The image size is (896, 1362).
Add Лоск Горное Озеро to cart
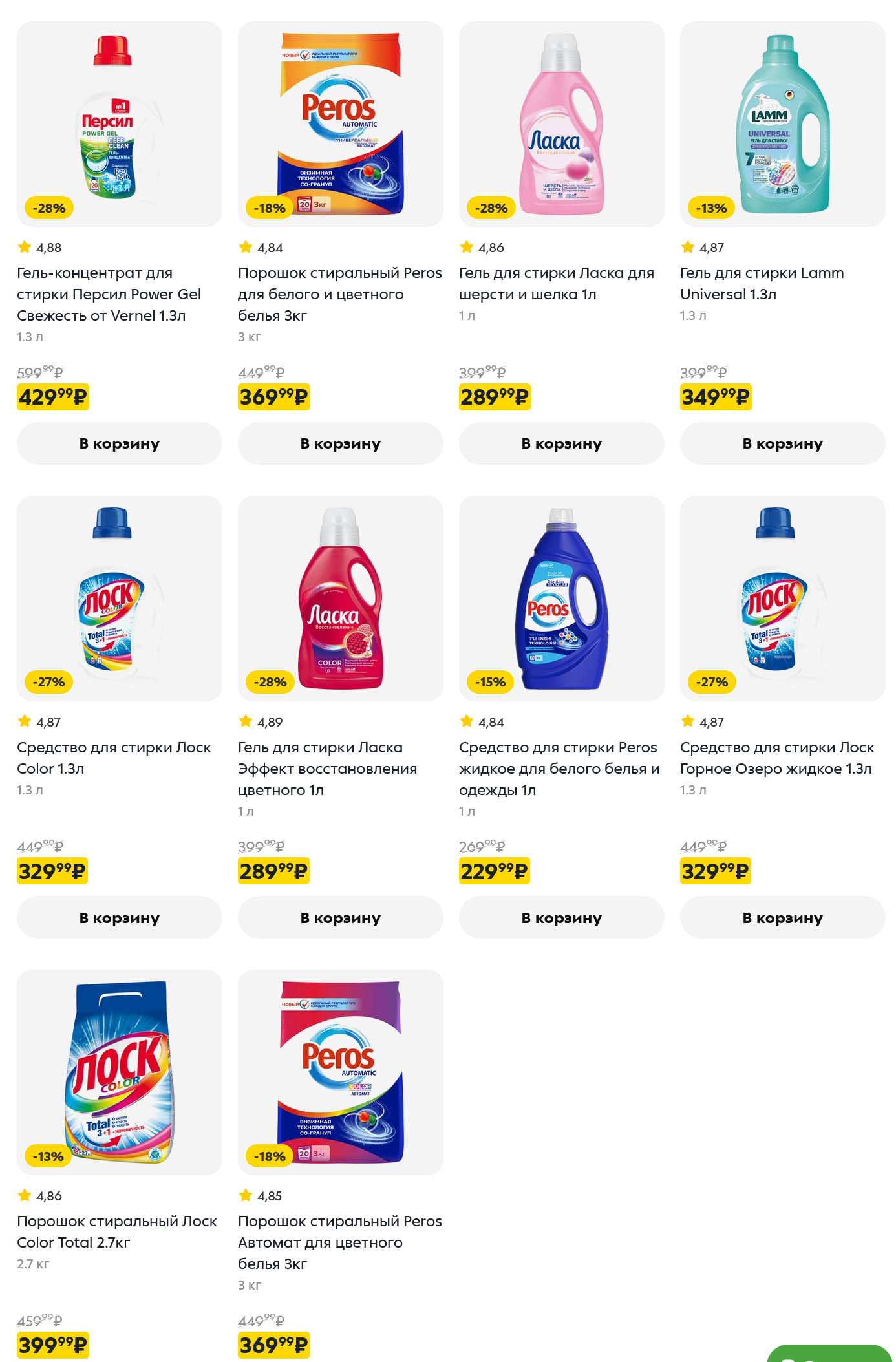tap(782, 917)
